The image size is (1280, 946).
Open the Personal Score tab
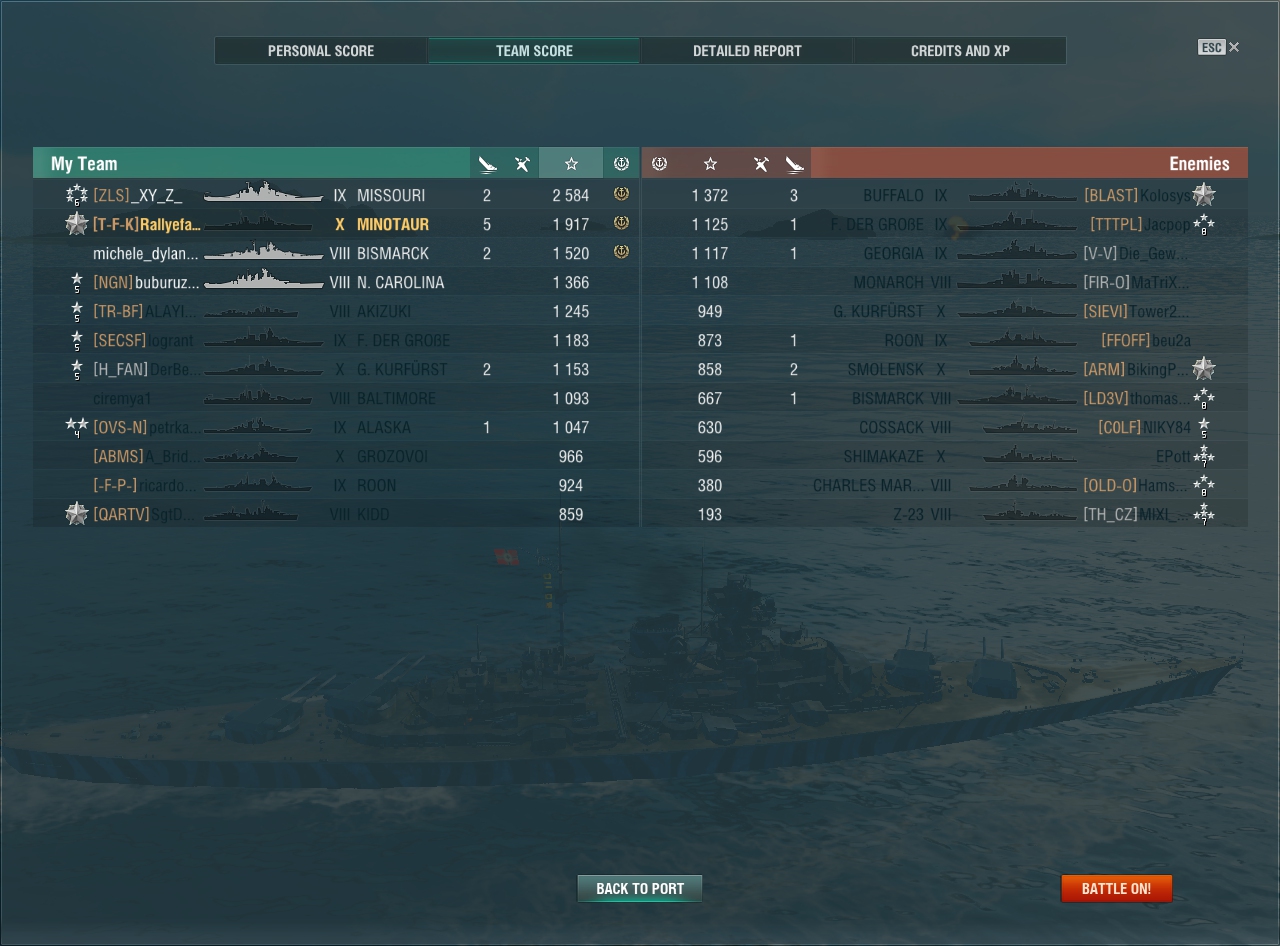321,50
